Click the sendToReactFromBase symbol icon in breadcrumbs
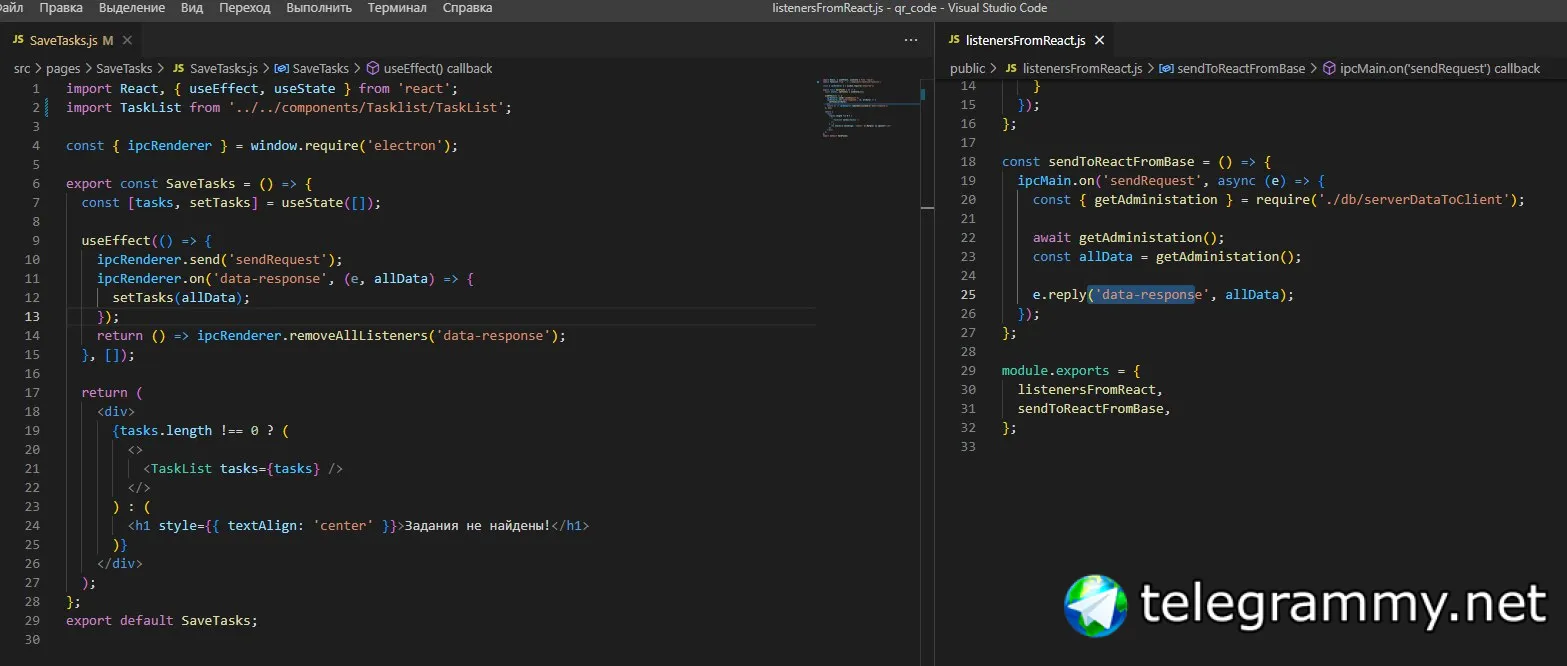The image size is (1567, 666). point(1166,69)
